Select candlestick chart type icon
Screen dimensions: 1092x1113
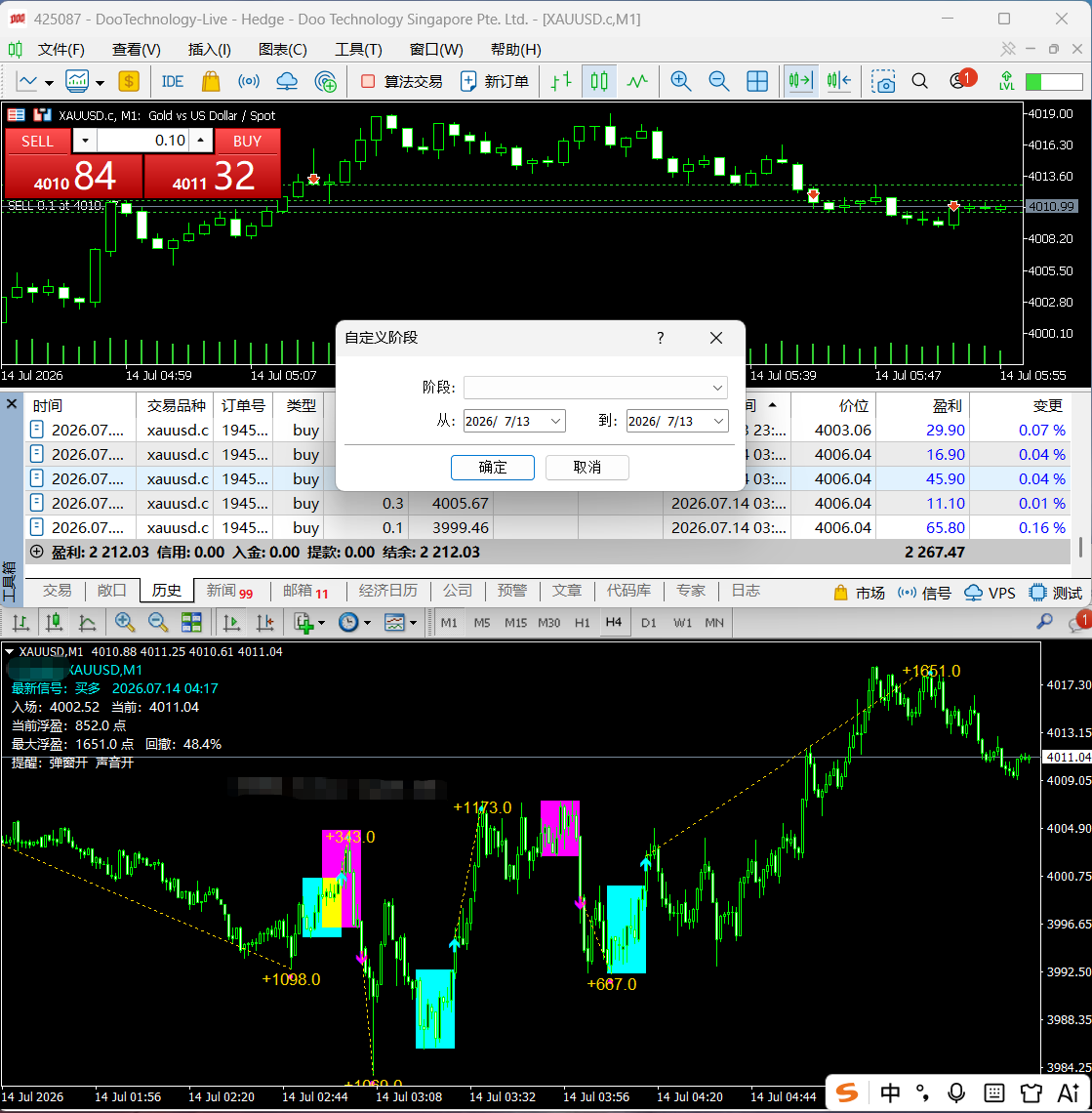tap(599, 82)
